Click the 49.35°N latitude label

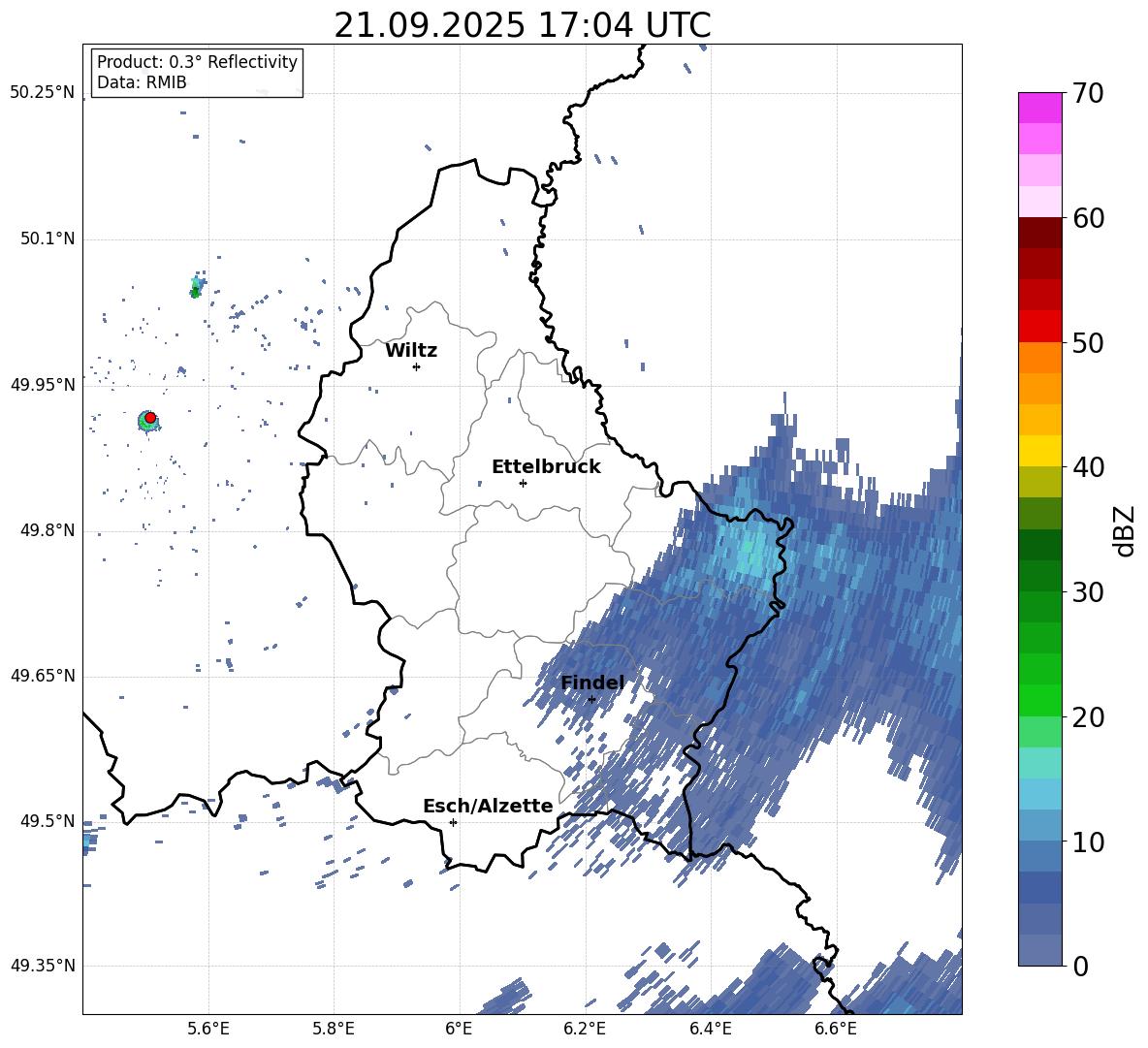(x=43, y=966)
